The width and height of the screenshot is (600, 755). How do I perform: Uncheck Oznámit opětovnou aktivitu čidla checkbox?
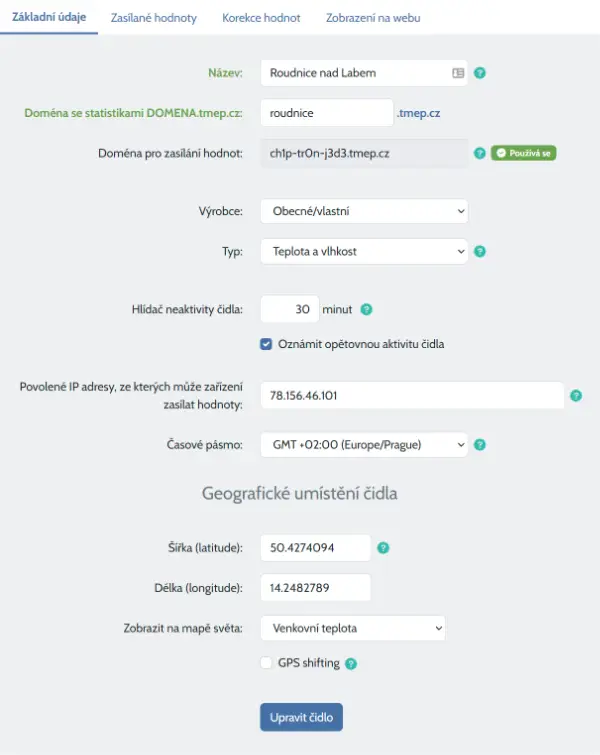[266, 344]
